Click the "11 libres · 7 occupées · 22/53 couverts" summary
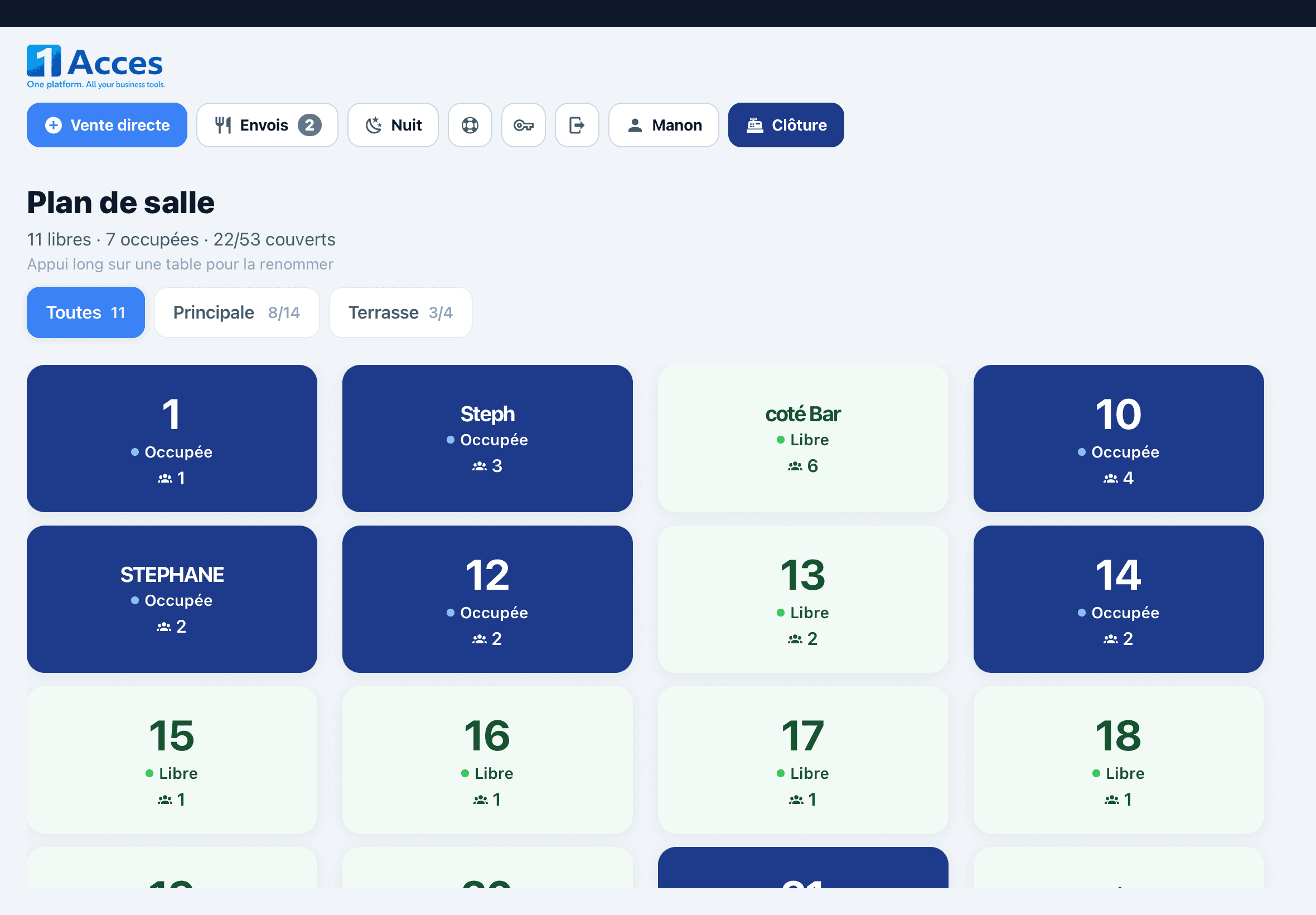Image resolution: width=1316 pixels, height=915 pixels. click(x=181, y=239)
